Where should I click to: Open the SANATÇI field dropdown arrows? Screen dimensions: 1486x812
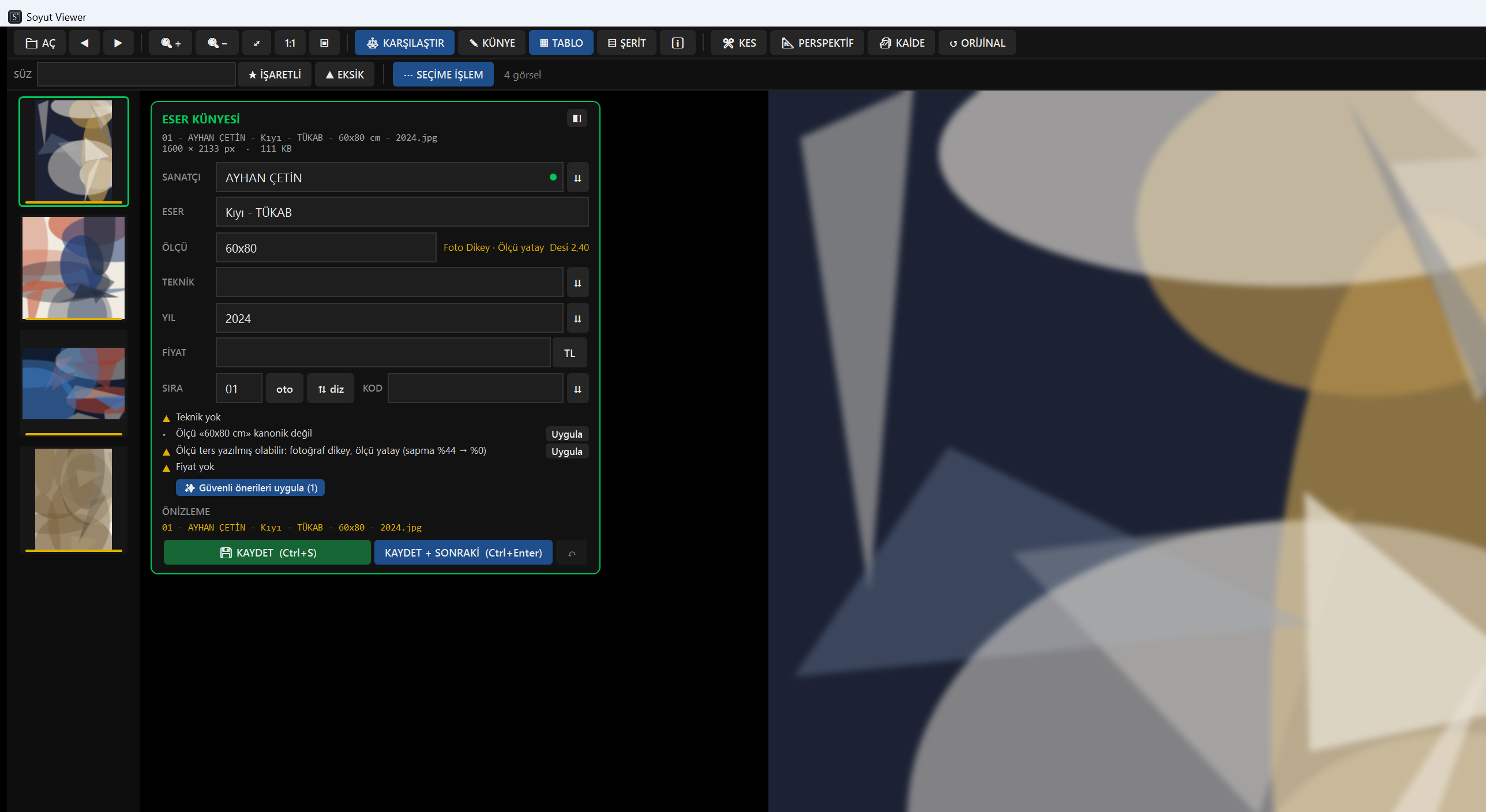(x=577, y=178)
